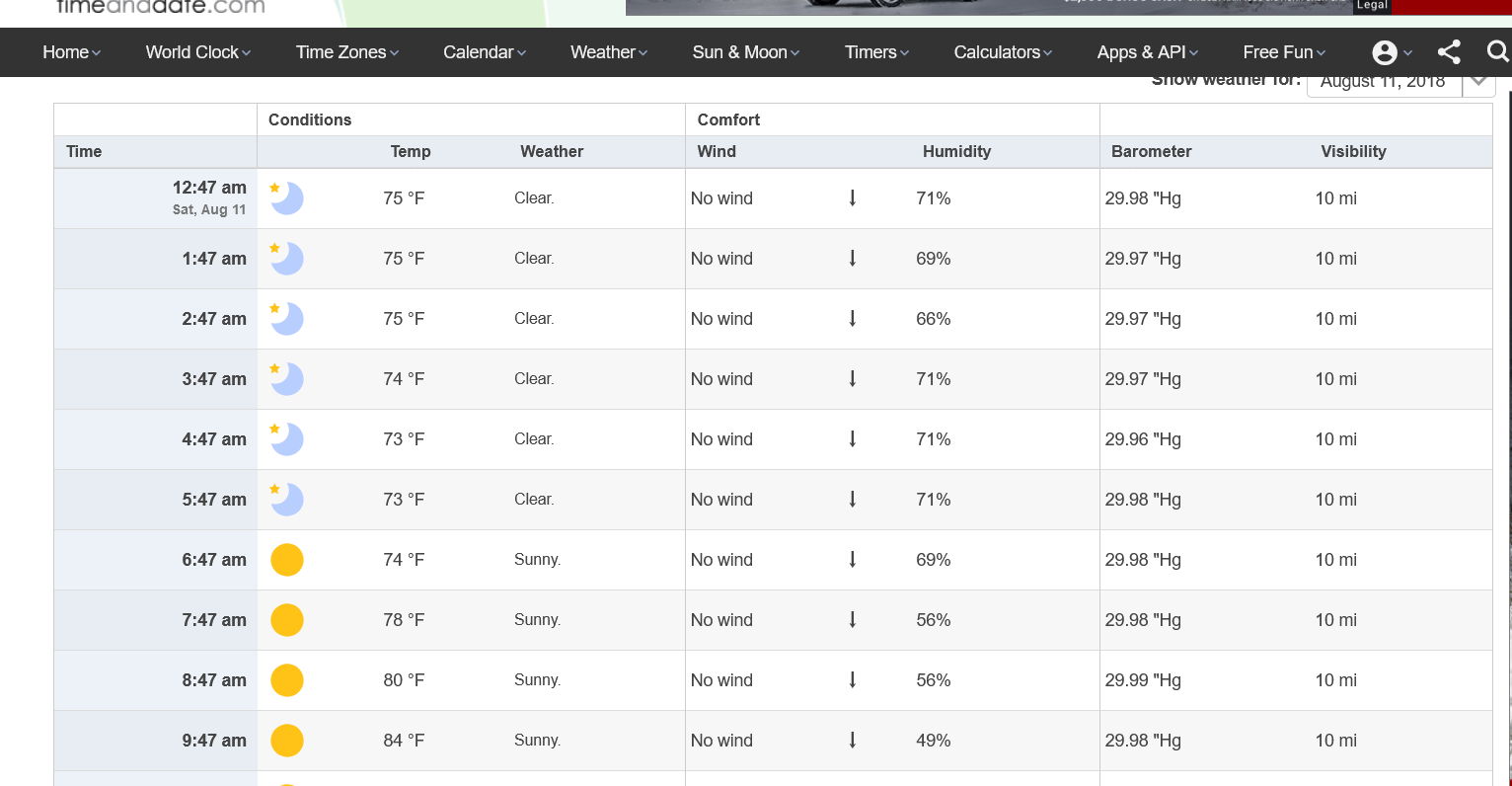The width and height of the screenshot is (1512, 786).
Task: Open the Sun & Moon menu
Action: (745, 52)
